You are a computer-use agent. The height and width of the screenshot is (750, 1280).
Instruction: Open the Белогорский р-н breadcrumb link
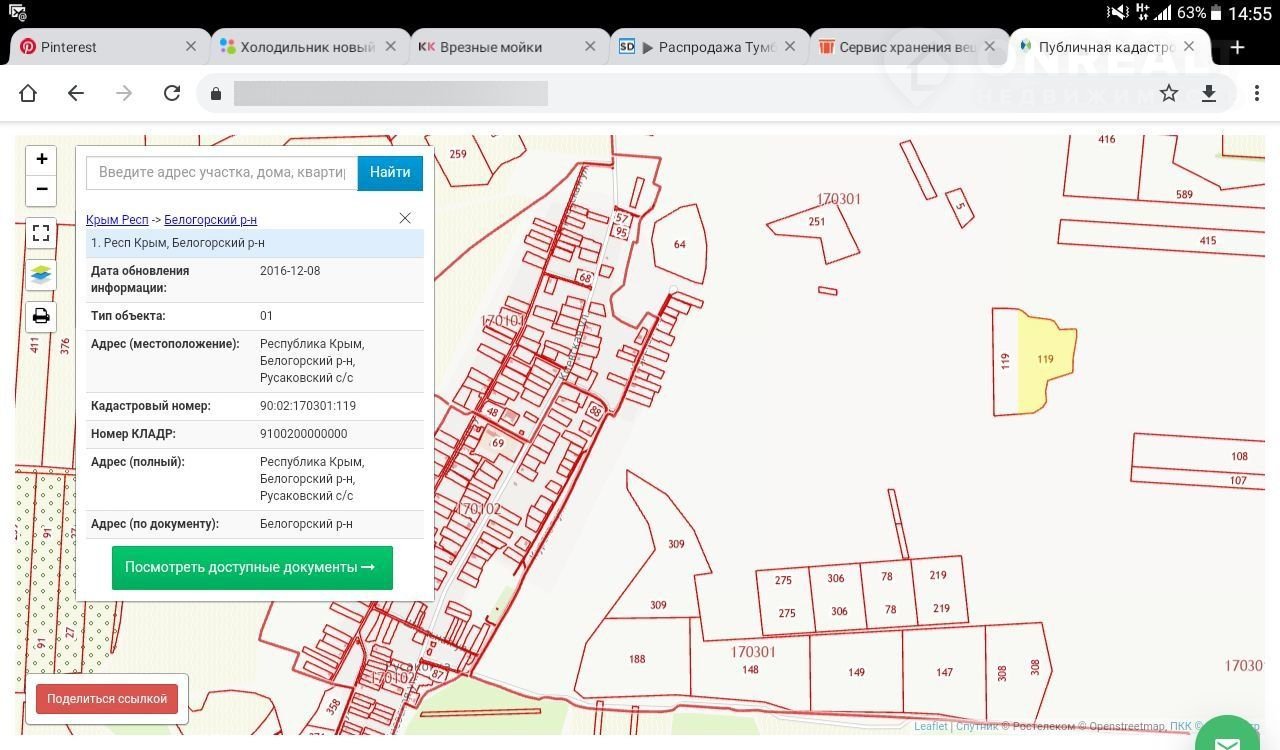(x=210, y=219)
